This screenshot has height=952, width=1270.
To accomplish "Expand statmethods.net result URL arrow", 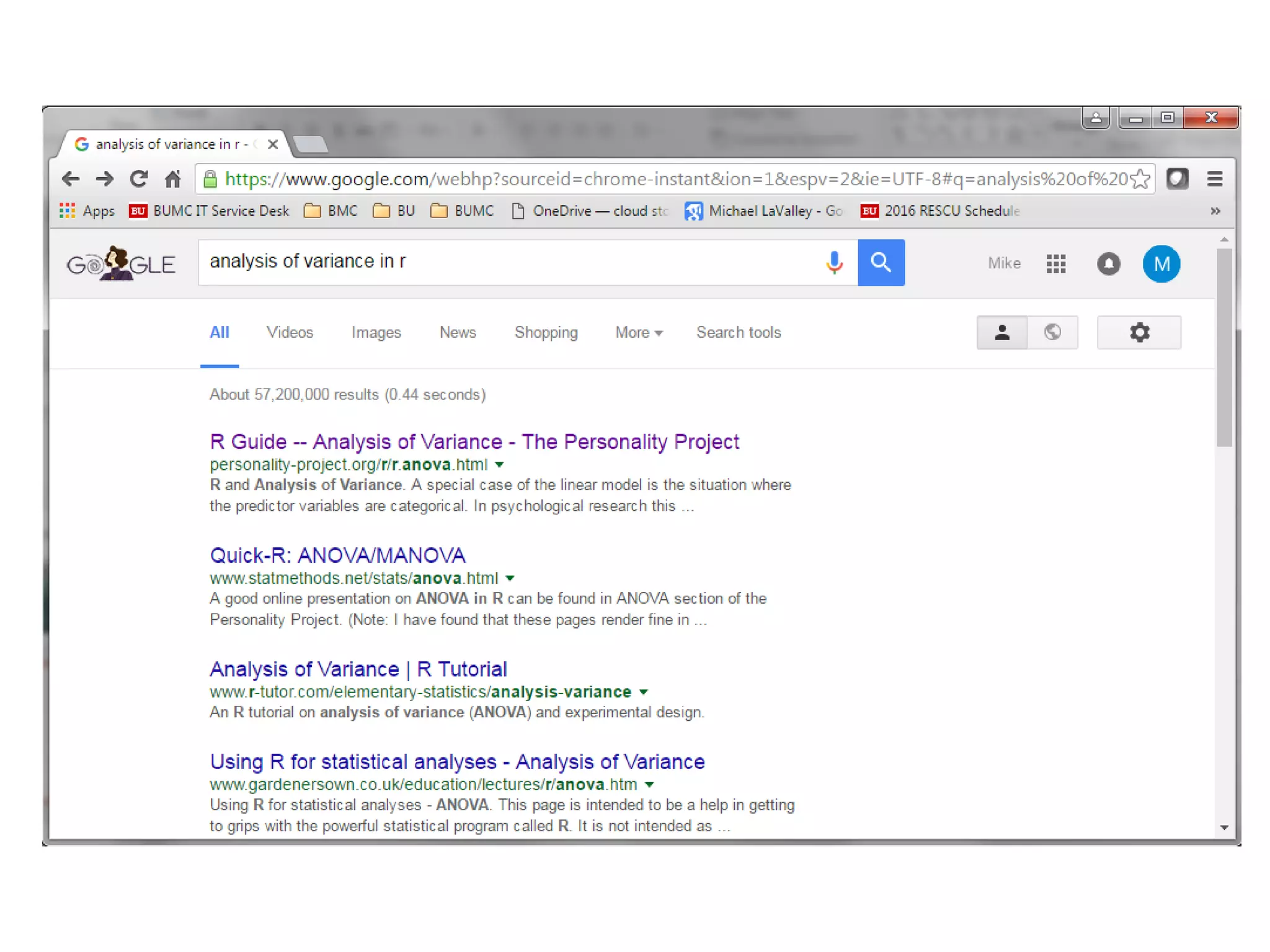I will (x=510, y=578).
